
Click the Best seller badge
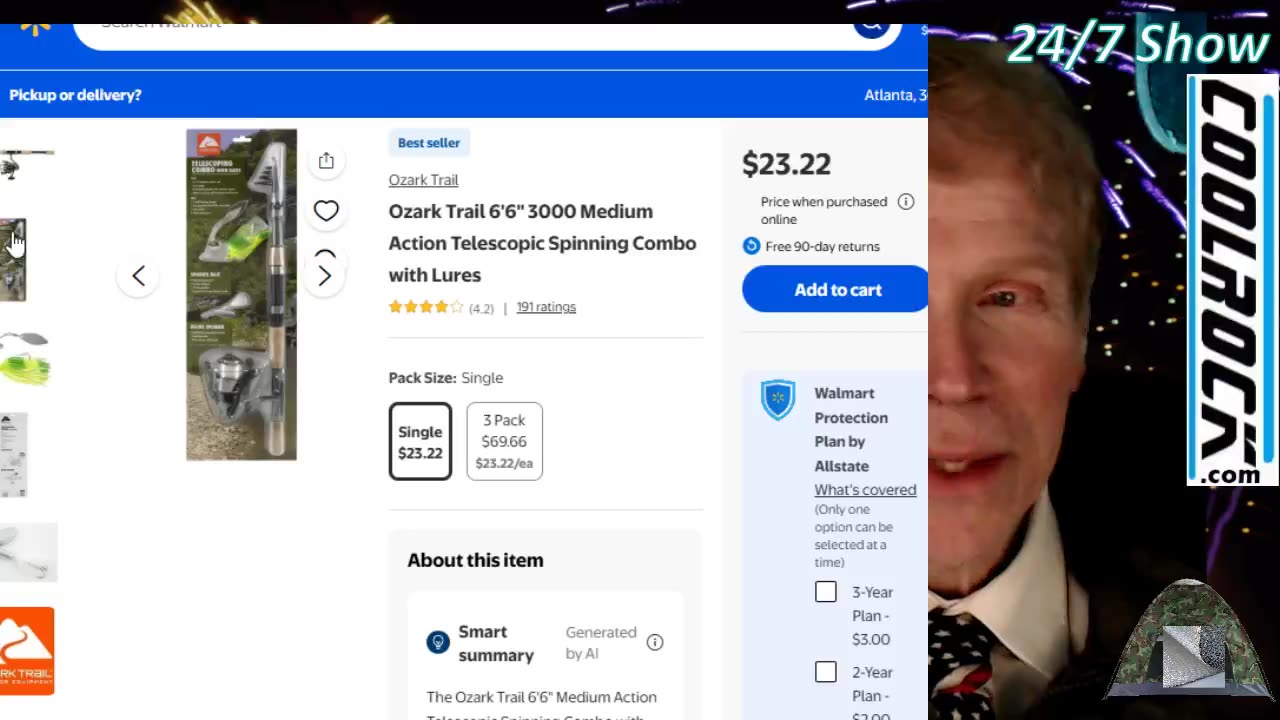pyautogui.click(x=429, y=143)
